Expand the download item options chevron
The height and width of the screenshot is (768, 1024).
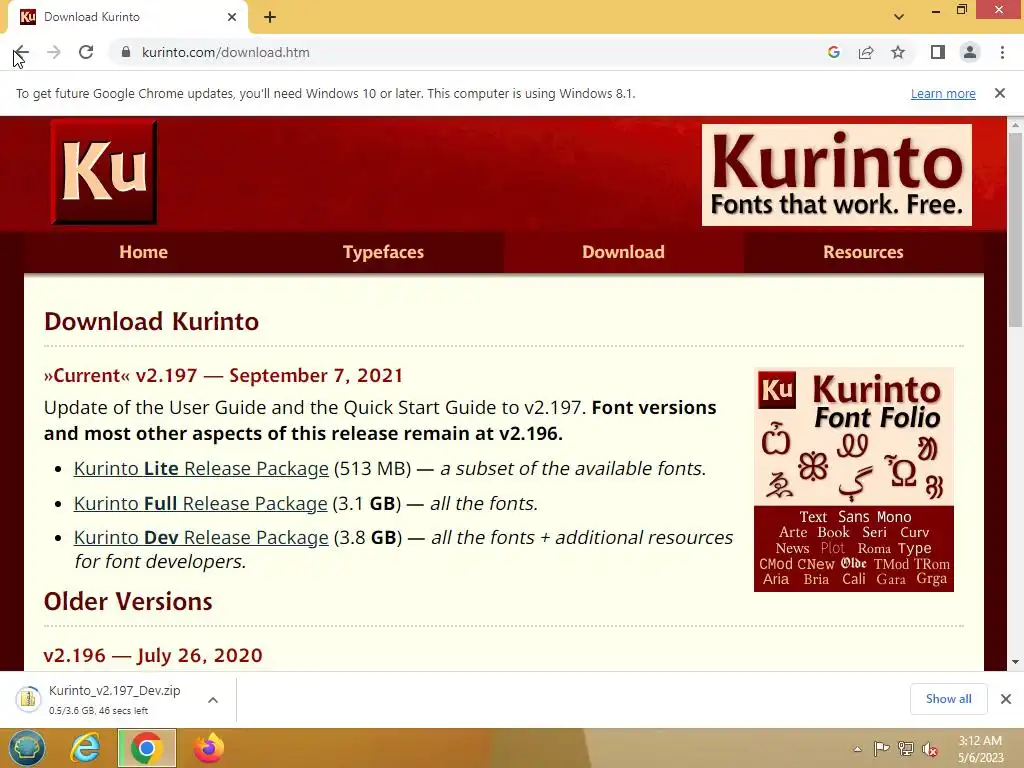[213, 700]
